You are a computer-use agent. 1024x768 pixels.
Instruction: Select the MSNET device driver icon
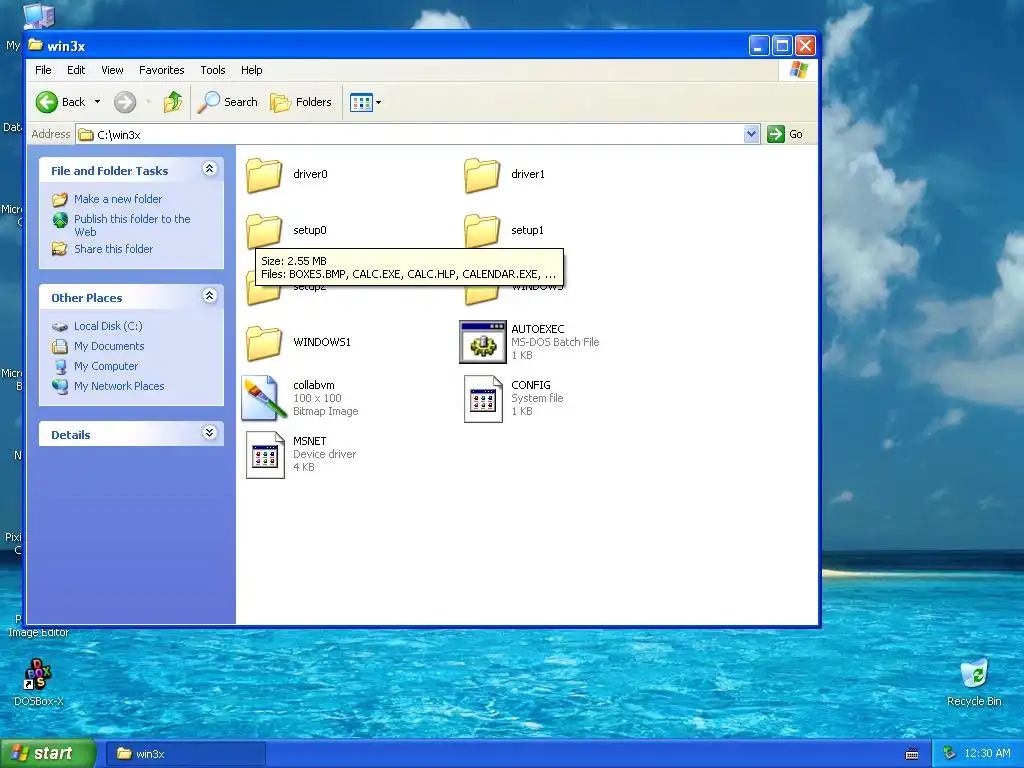pyautogui.click(x=265, y=455)
